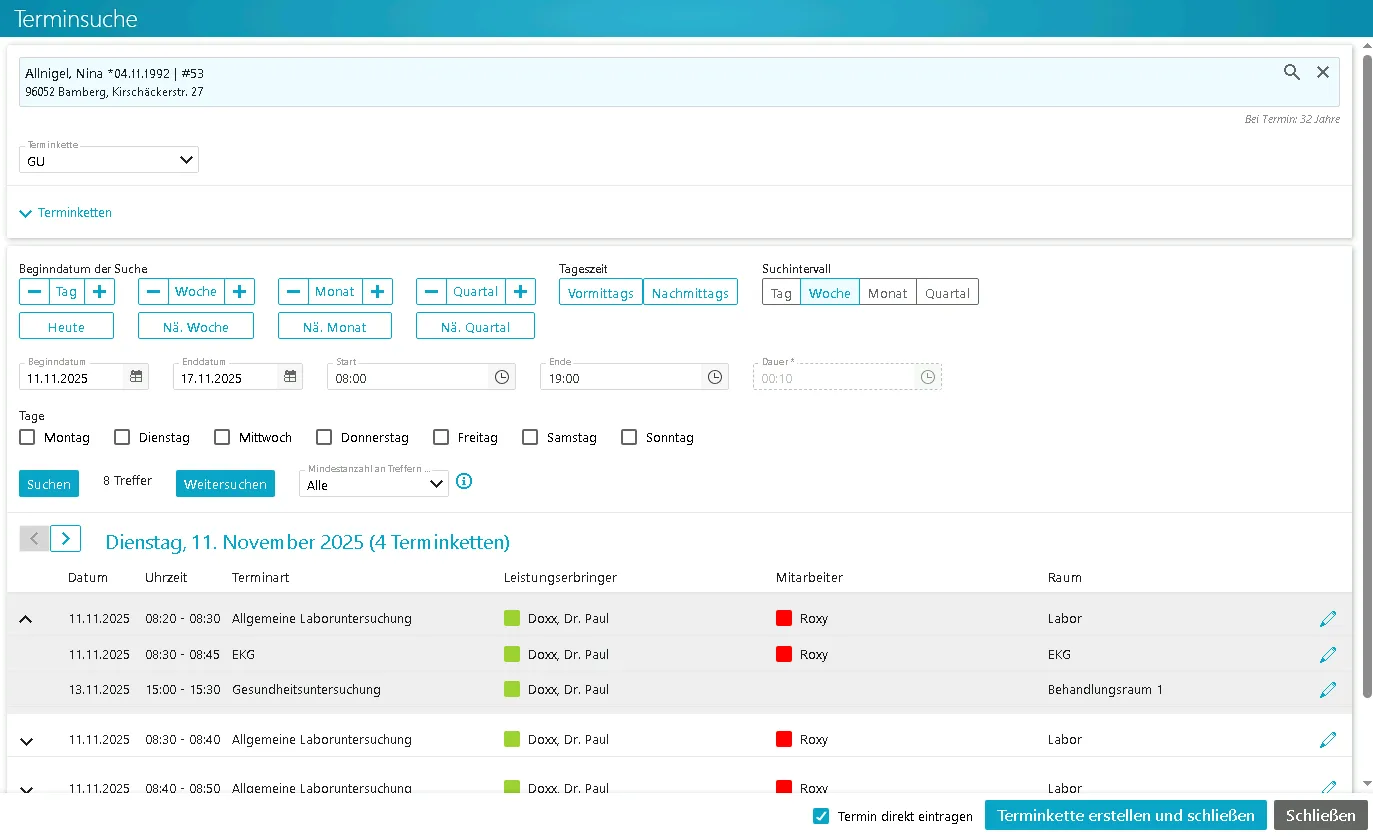Edit the EKG appointment with pencil icon

point(1328,655)
